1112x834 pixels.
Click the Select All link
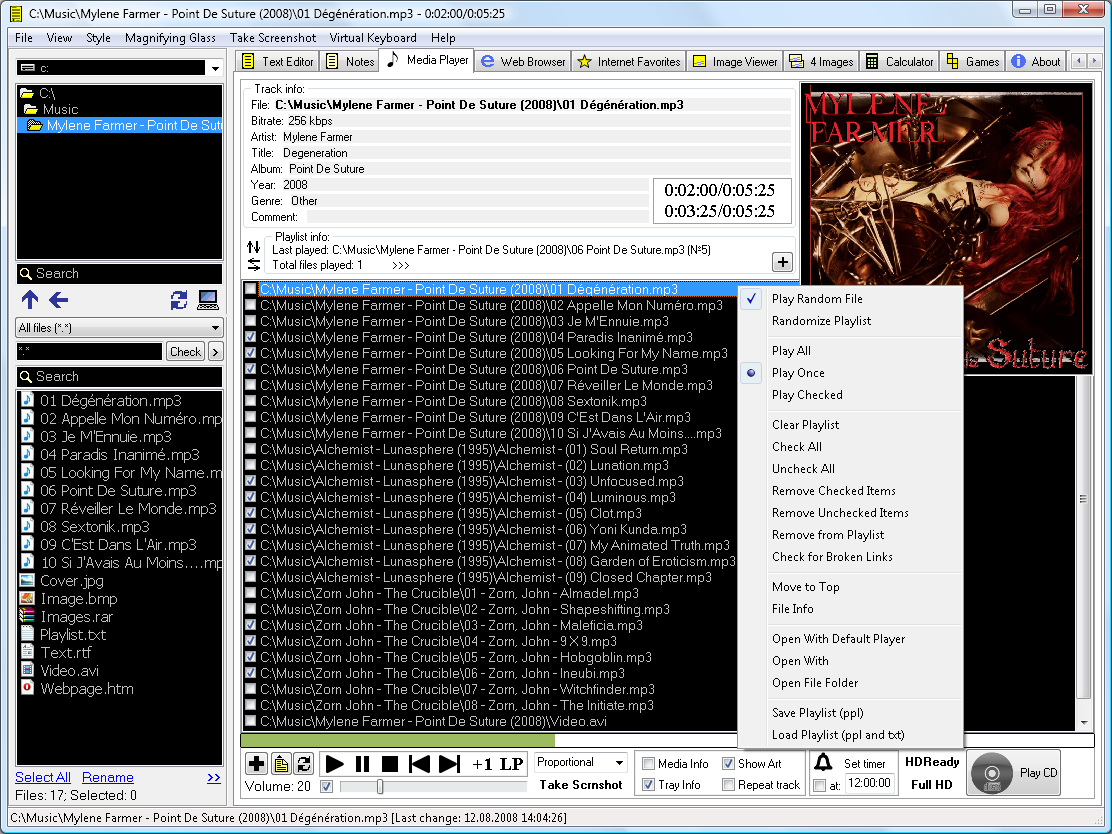43,777
